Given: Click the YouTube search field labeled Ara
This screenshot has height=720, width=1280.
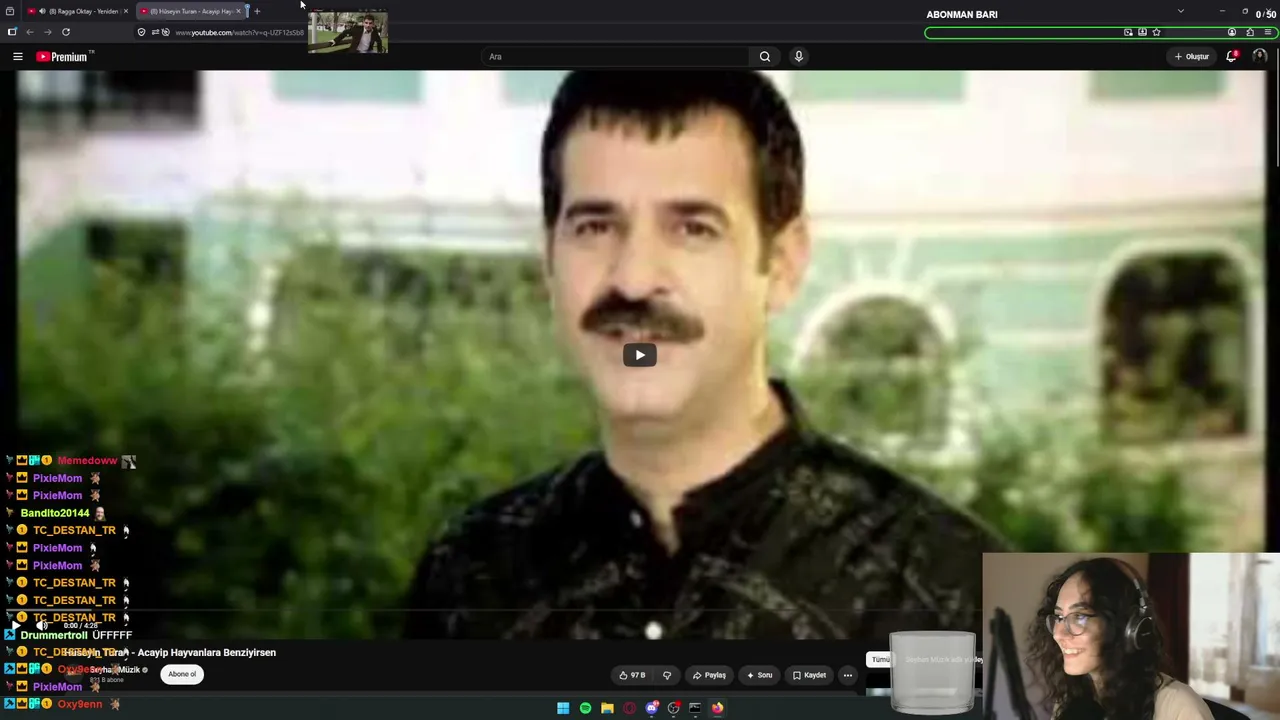Looking at the screenshot, I should (615, 57).
